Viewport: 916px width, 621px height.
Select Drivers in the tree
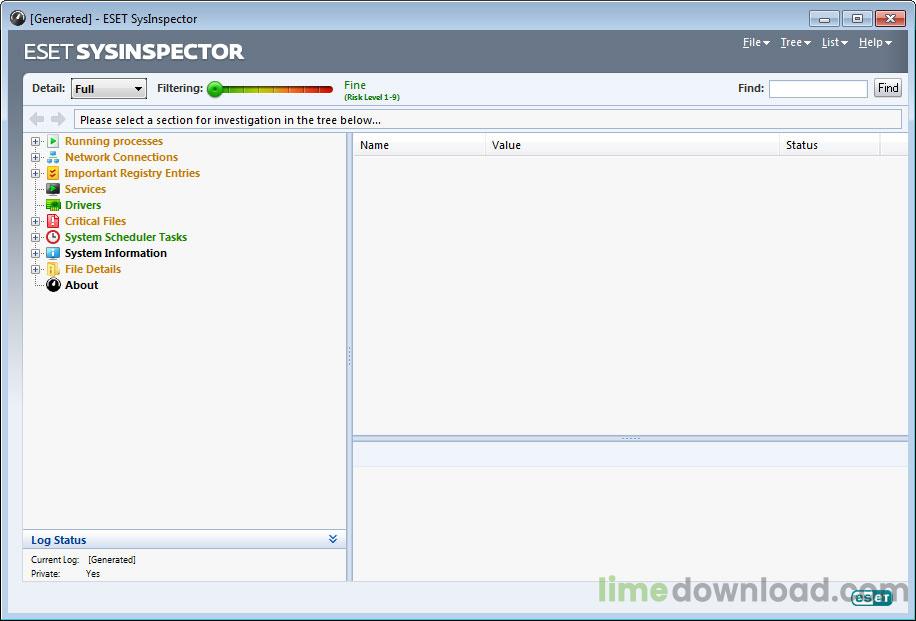pos(83,205)
